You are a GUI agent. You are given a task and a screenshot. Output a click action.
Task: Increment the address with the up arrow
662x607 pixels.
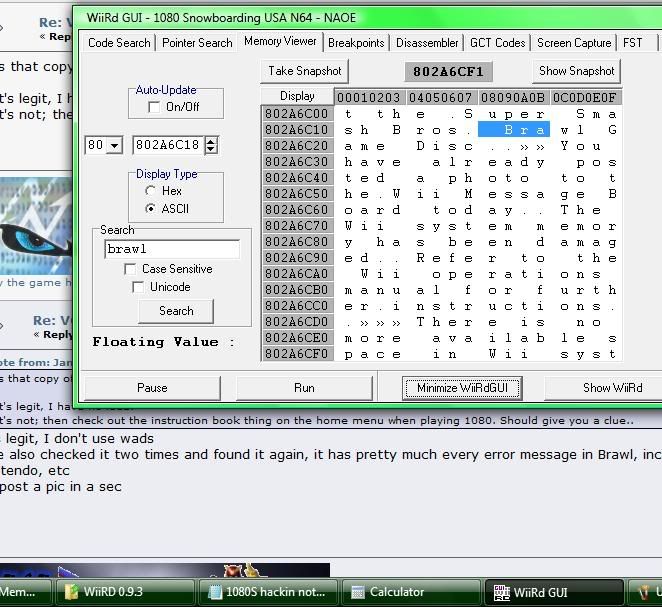click(x=211, y=141)
